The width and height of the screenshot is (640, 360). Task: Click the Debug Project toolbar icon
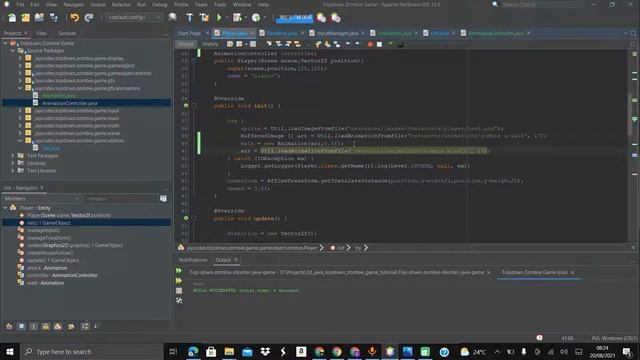click(x=237, y=18)
